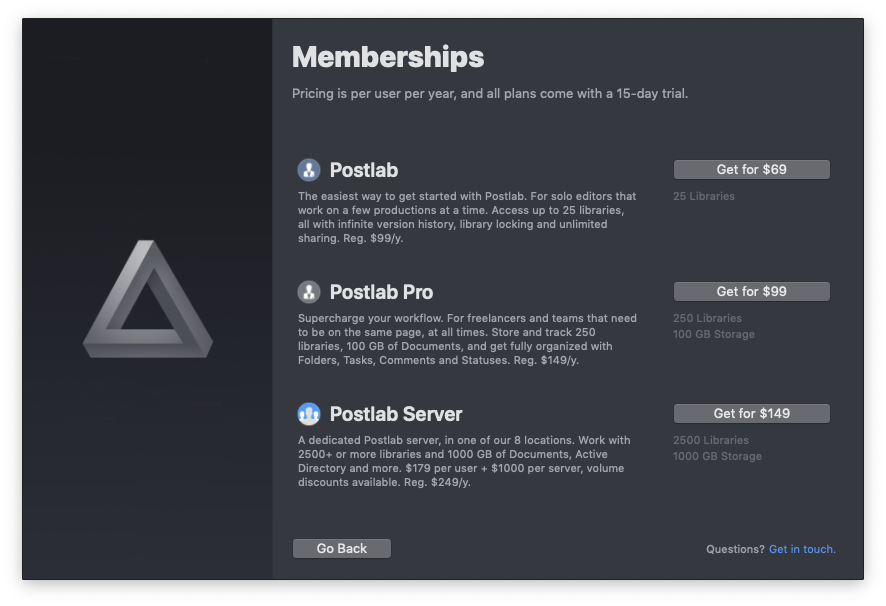886x606 pixels.
Task: Click Get for $149 for Postlab Server
Action: [751, 413]
